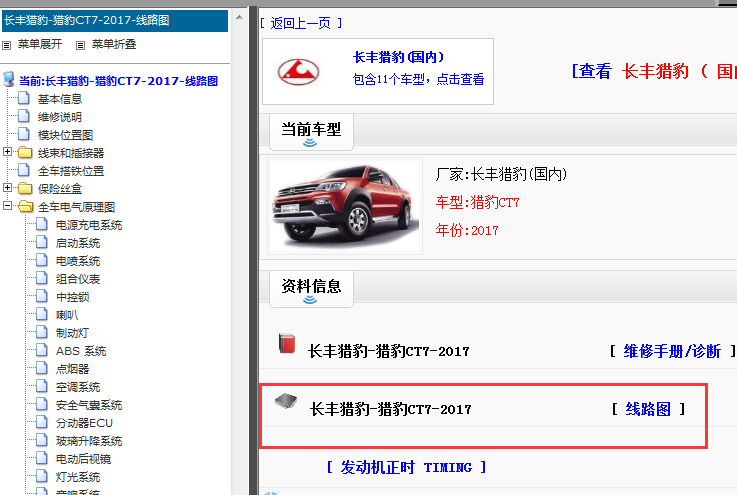The width and height of the screenshot is (737, 495).
Task: Click the red text 年份:2017
Action: coord(467,230)
